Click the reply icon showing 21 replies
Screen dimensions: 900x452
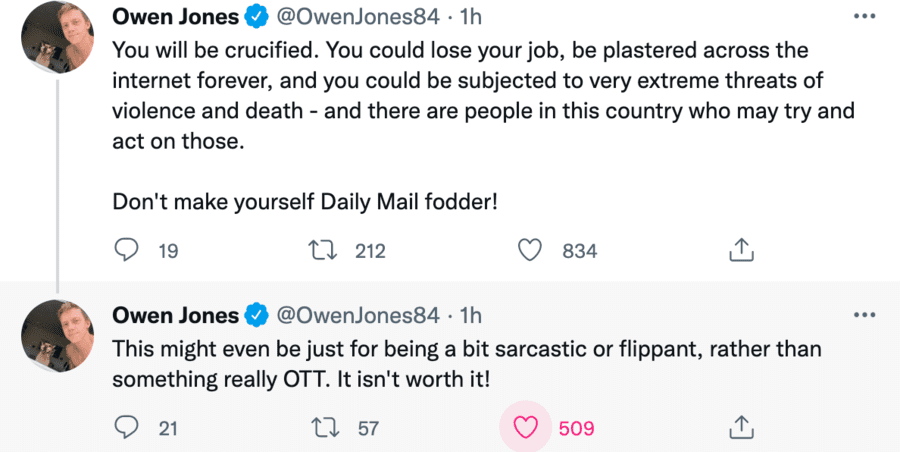coord(126,428)
